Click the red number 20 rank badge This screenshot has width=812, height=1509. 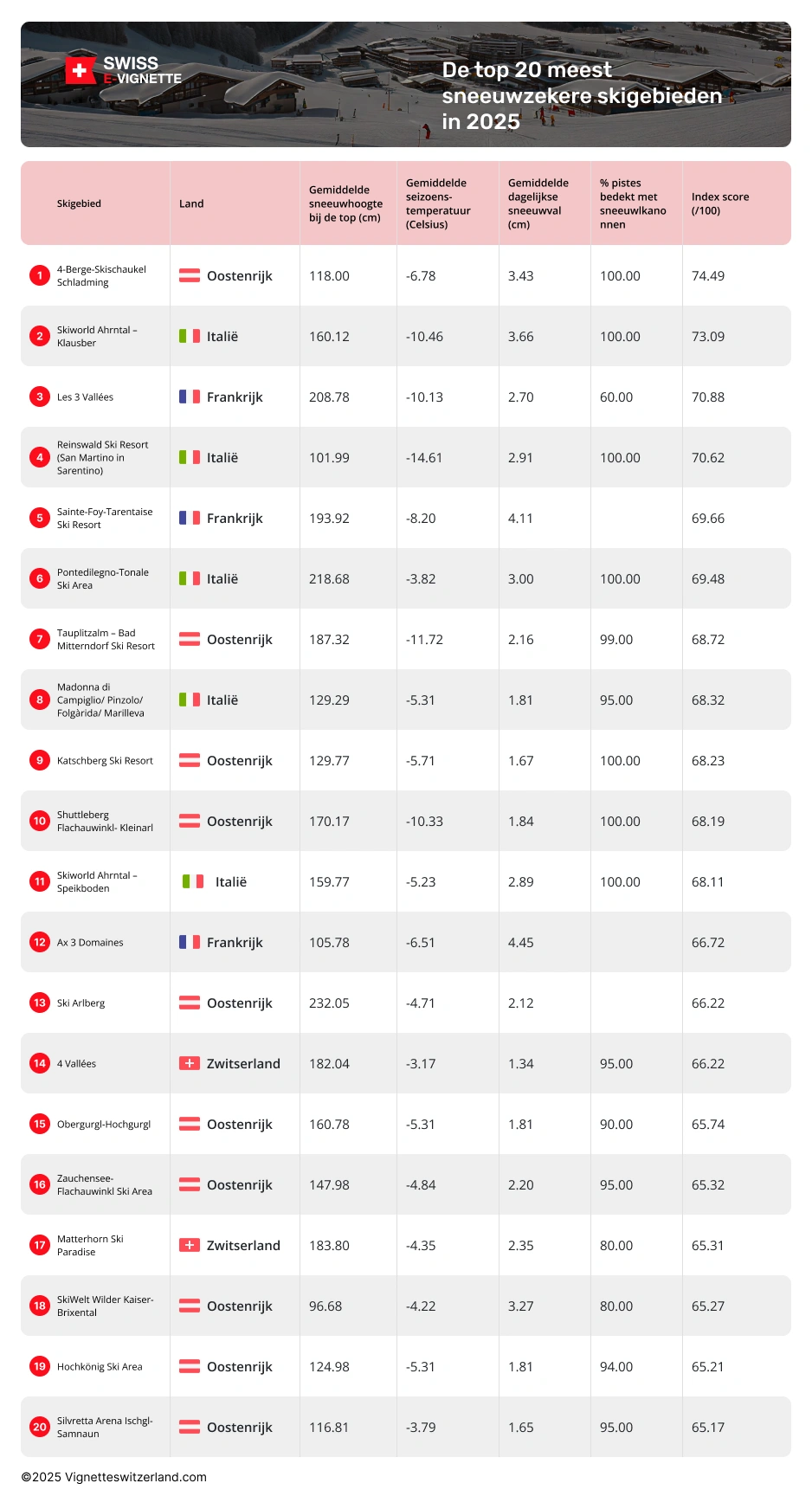pos(40,1427)
